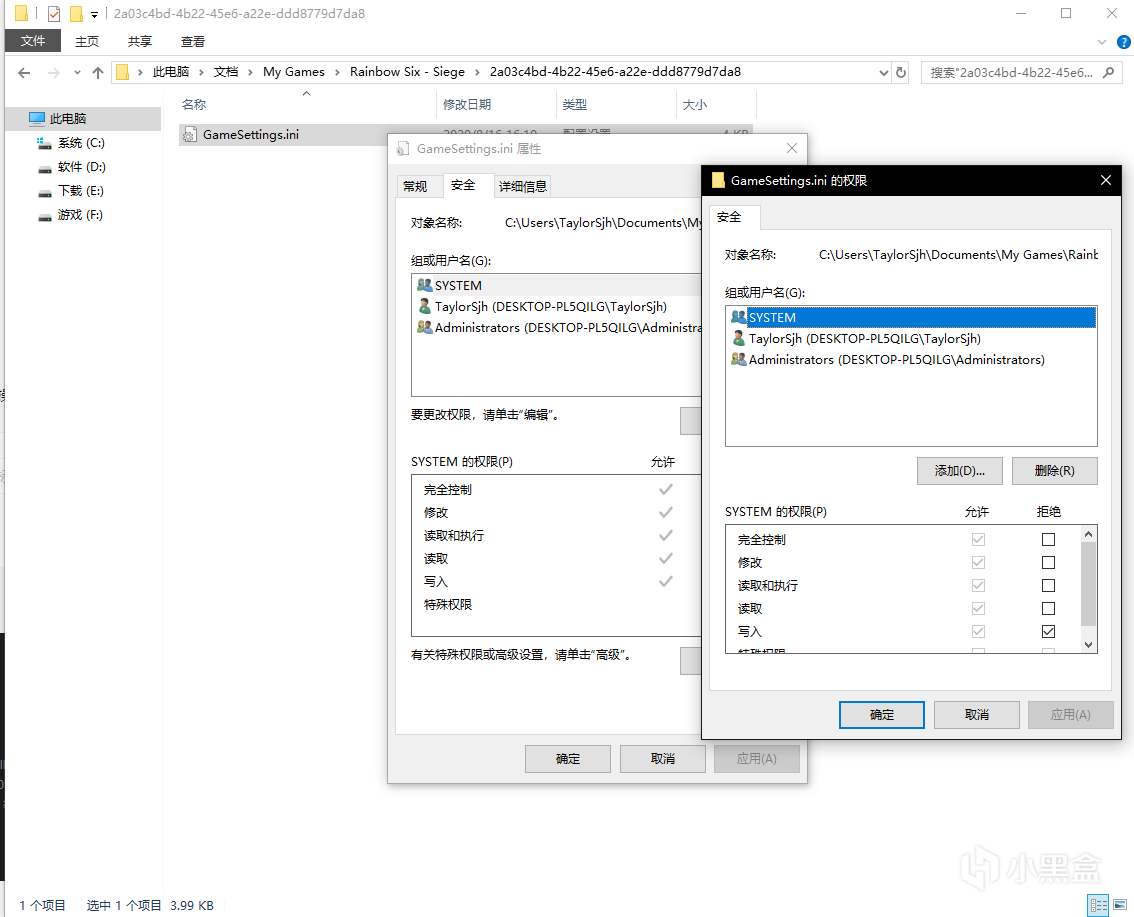The height and width of the screenshot is (917, 1134).
Task: Close the GameSettings.ini 属性 dialog
Action: coord(792,148)
